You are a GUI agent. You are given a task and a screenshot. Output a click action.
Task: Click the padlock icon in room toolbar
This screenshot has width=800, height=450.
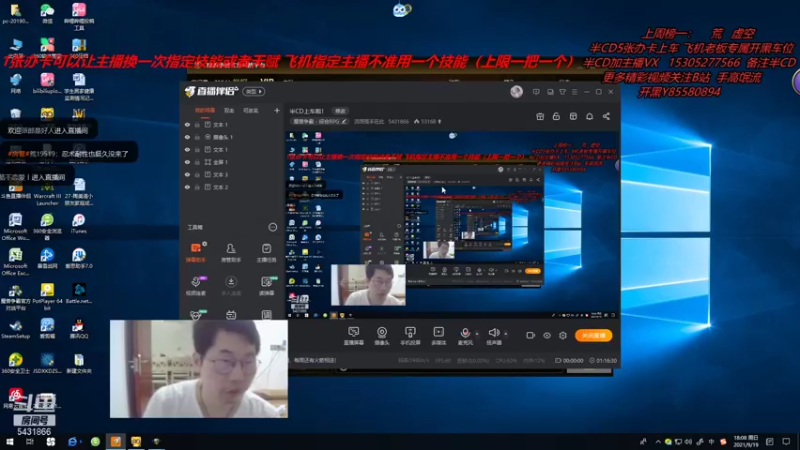556,116
